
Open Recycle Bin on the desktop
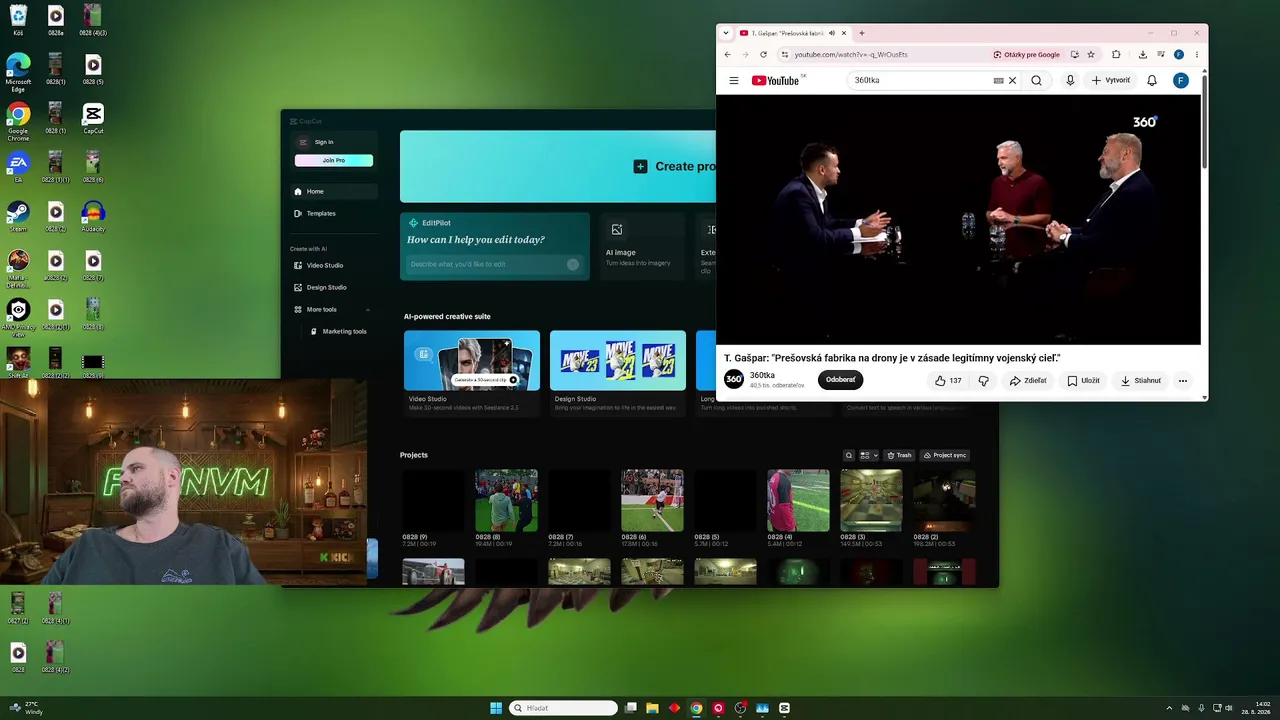point(18,19)
